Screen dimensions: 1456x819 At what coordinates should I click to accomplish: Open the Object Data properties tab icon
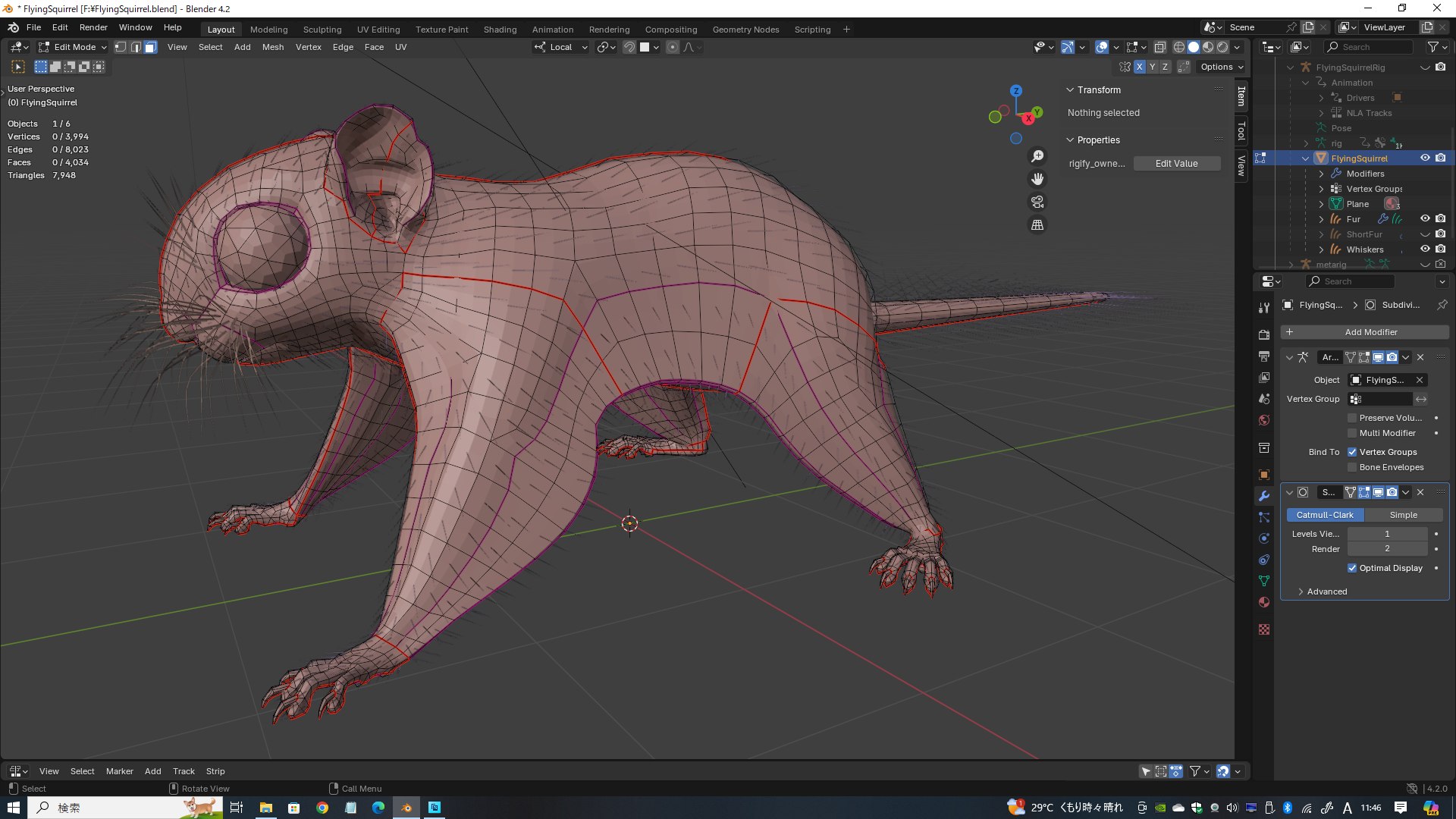(1263, 581)
